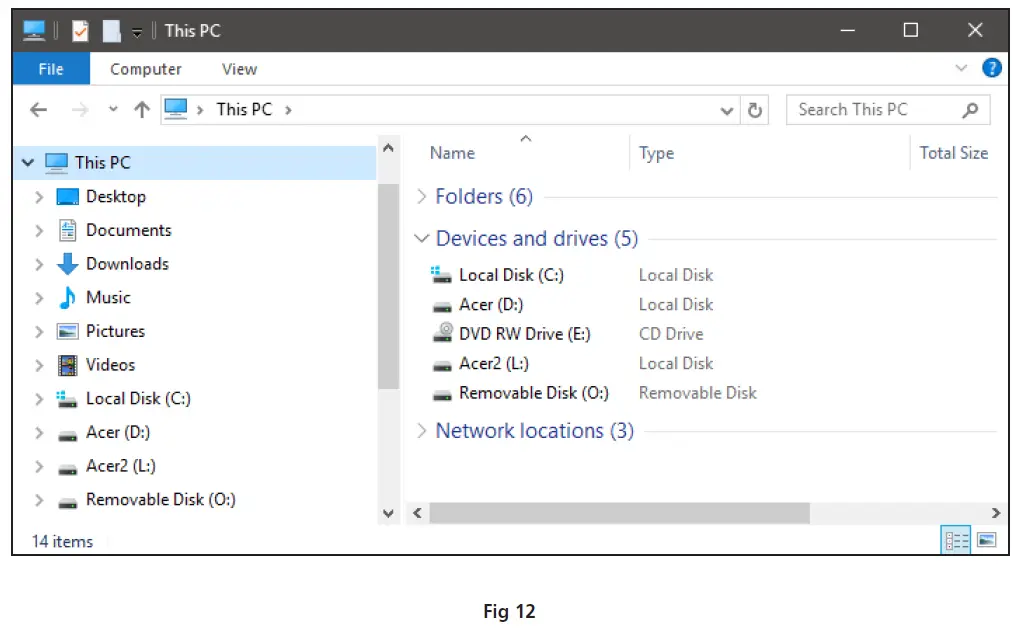This screenshot has width=1025, height=628.
Task: Switch to the View ribbon tab
Action: click(x=239, y=69)
